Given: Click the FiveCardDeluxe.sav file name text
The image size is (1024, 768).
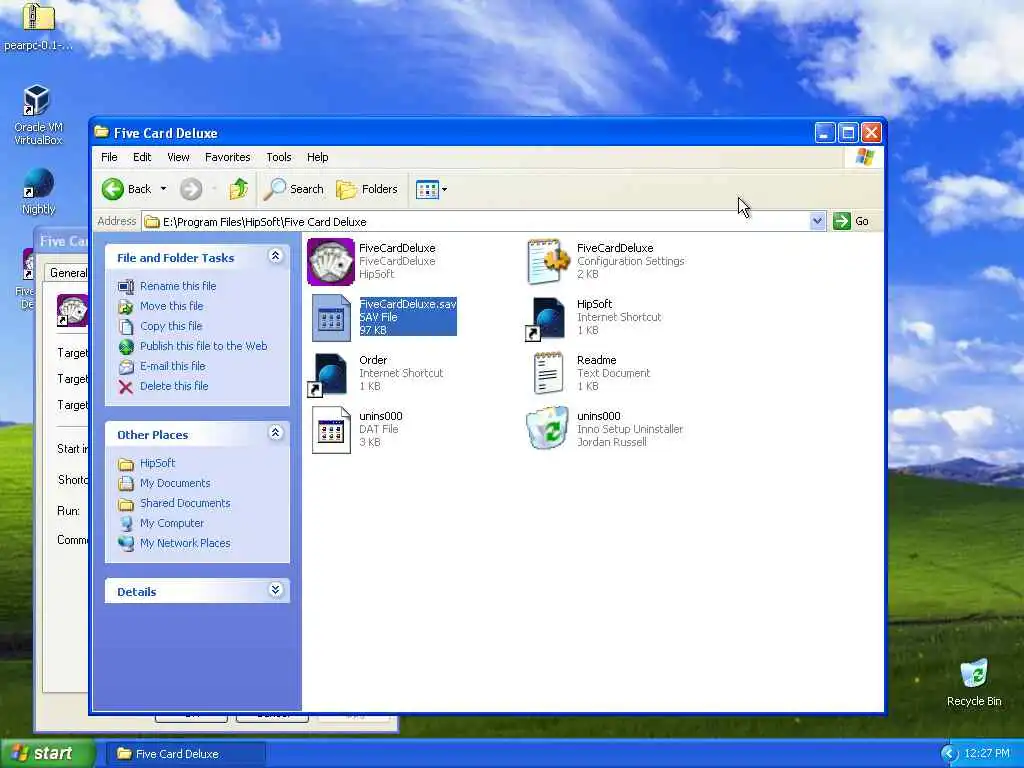Looking at the screenshot, I should click(408, 304).
